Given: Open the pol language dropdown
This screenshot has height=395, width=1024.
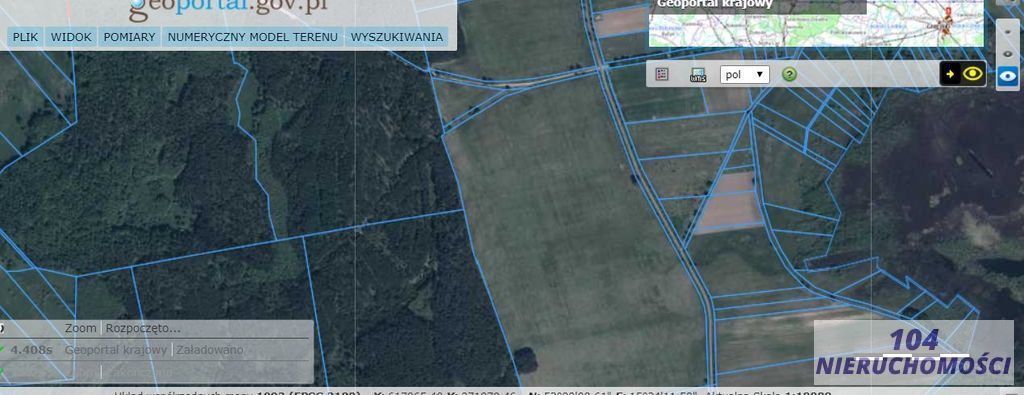Looking at the screenshot, I should click(744, 74).
